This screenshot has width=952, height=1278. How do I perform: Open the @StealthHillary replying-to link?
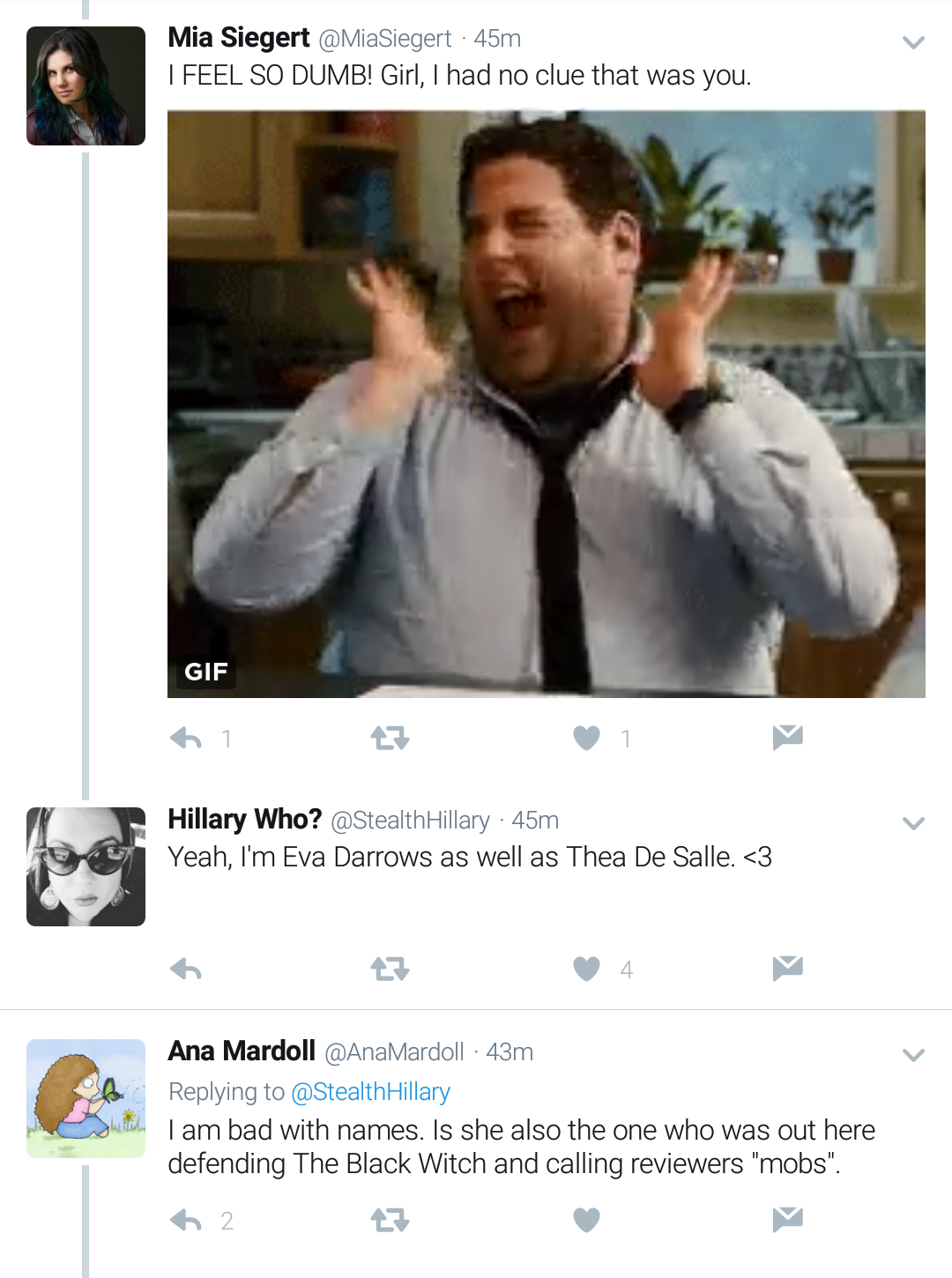tap(370, 1092)
